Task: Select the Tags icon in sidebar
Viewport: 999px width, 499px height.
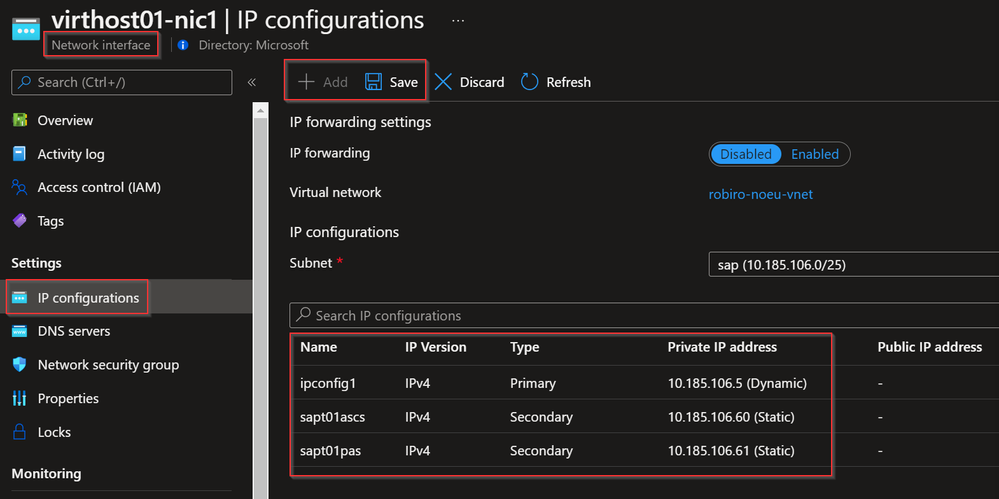Action: [x=19, y=221]
